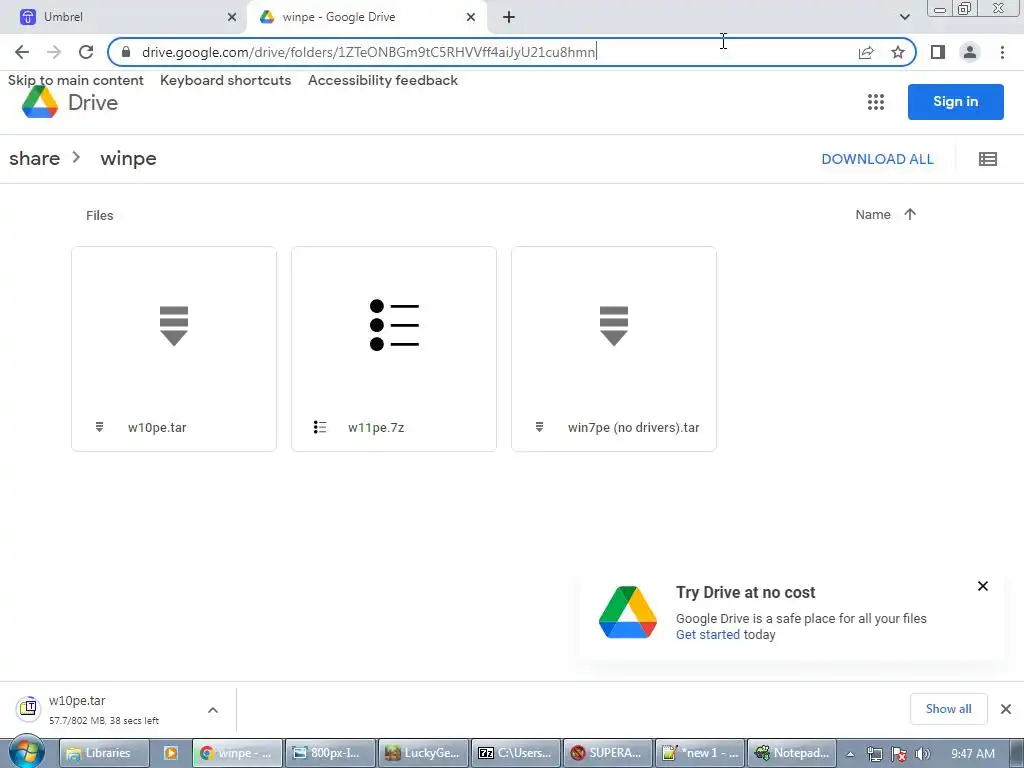
Task: Select the winpe - Google Drive tab
Action: [367, 17]
